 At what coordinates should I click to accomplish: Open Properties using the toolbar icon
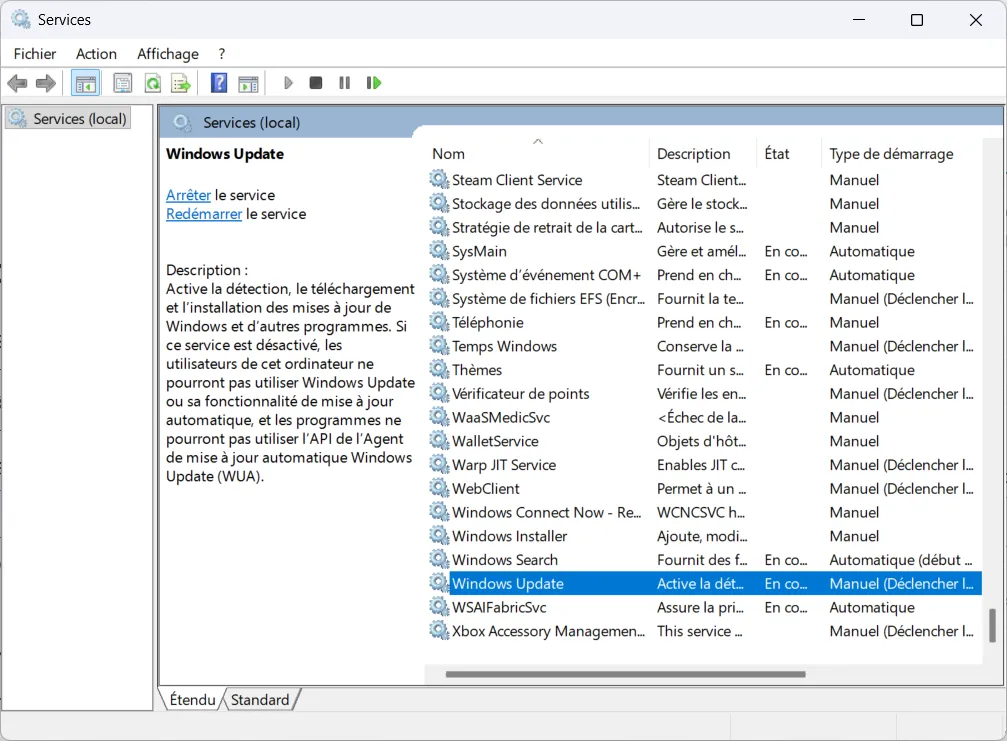[122, 82]
